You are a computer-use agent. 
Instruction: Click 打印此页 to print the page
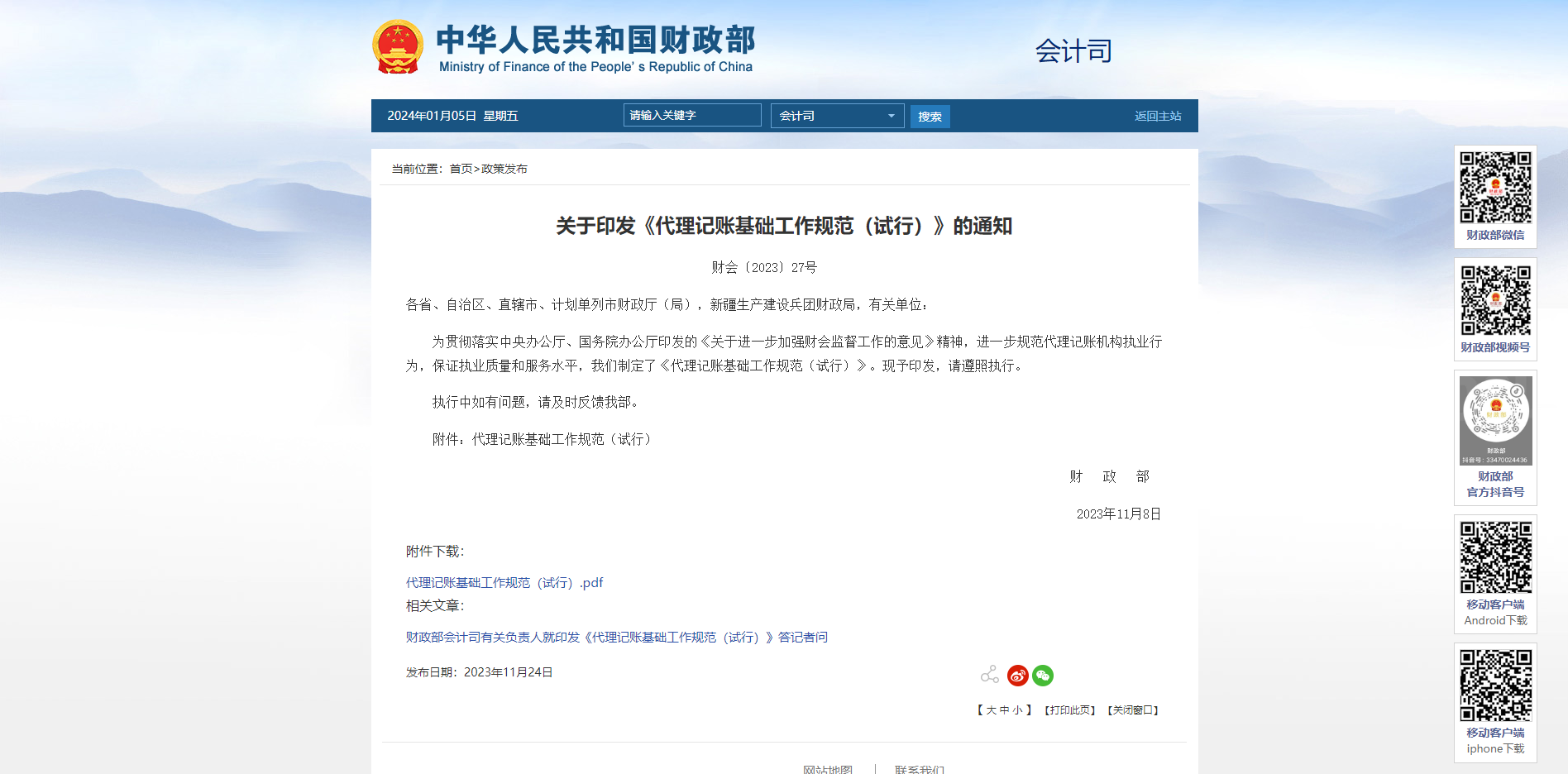pos(1069,710)
